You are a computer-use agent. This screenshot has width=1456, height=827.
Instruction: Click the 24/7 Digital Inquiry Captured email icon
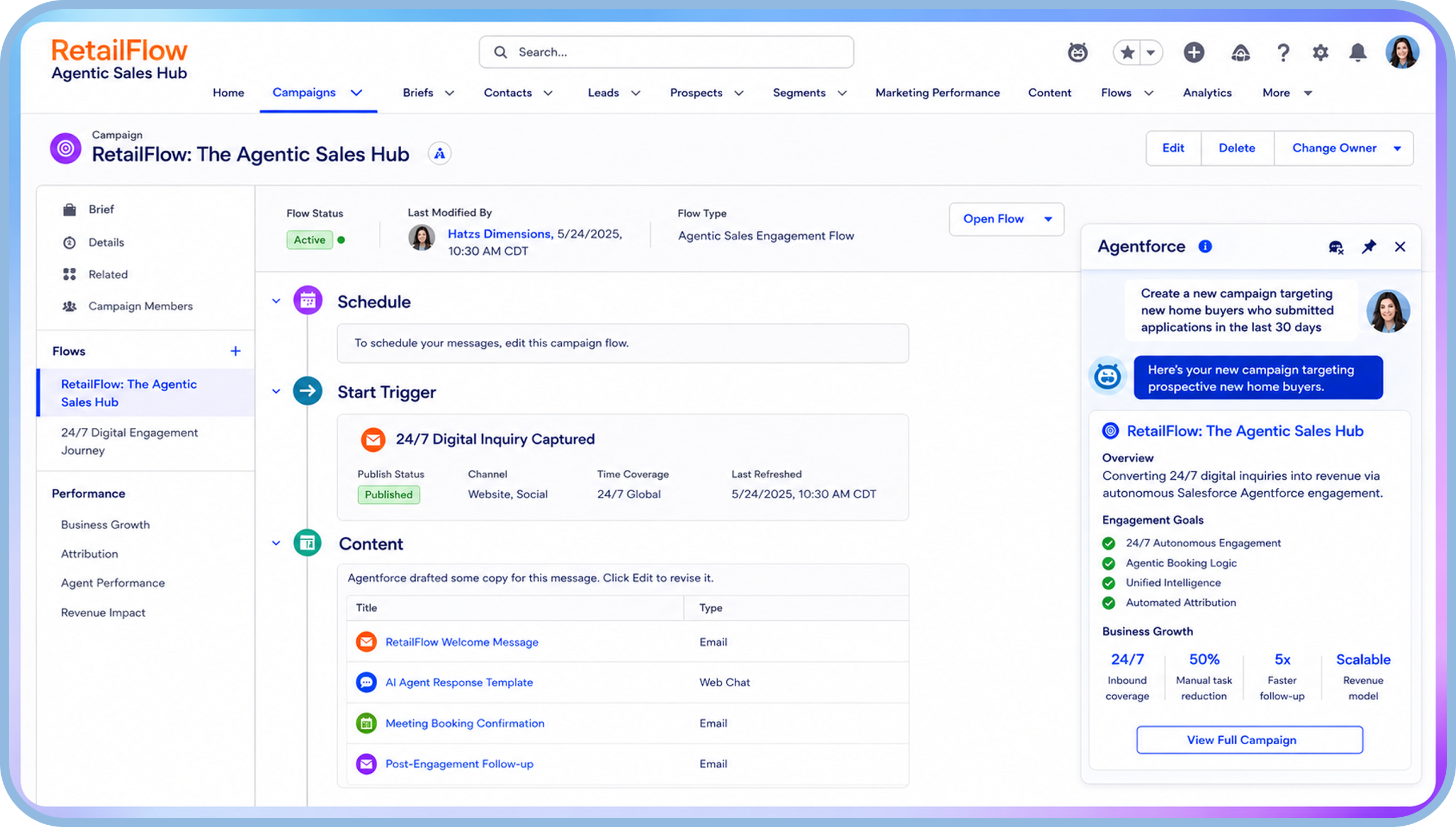(373, 440)
